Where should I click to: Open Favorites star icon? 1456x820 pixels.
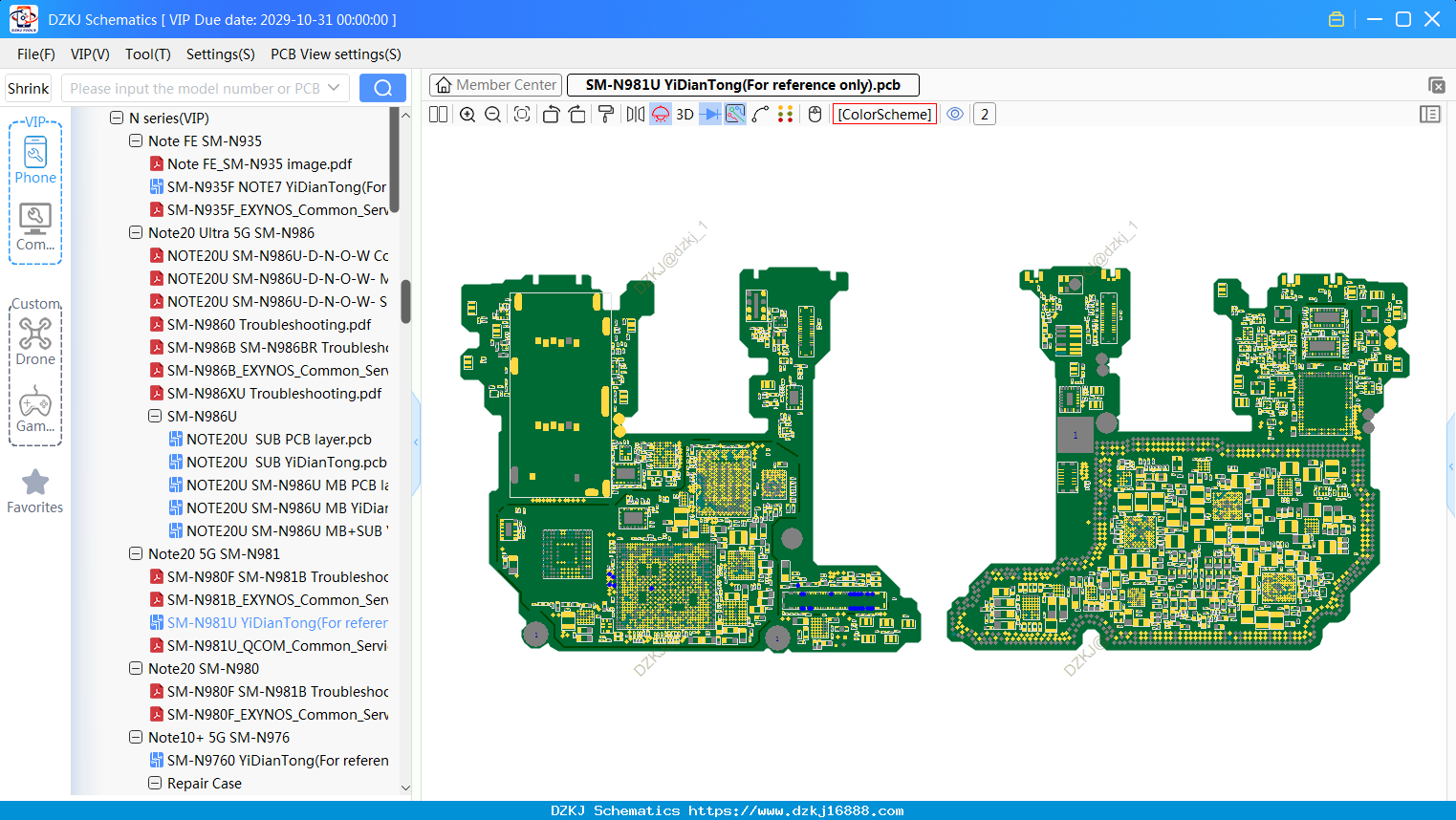(x=35, y=491)
